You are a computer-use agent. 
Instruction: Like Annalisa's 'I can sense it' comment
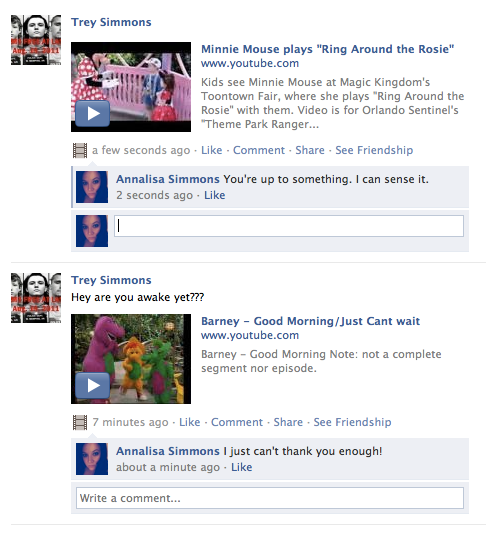tap(215, 195)
